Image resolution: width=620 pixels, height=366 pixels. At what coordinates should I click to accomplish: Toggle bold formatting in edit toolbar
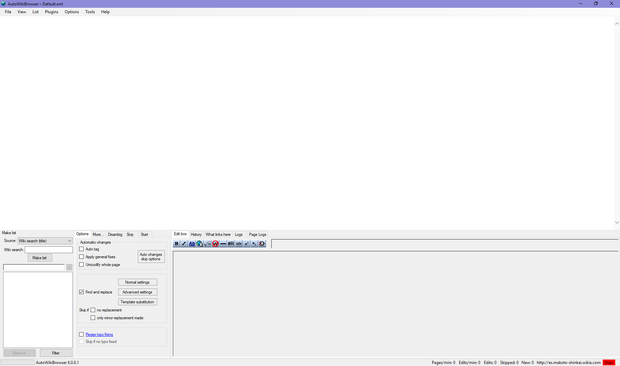point(176,243)
